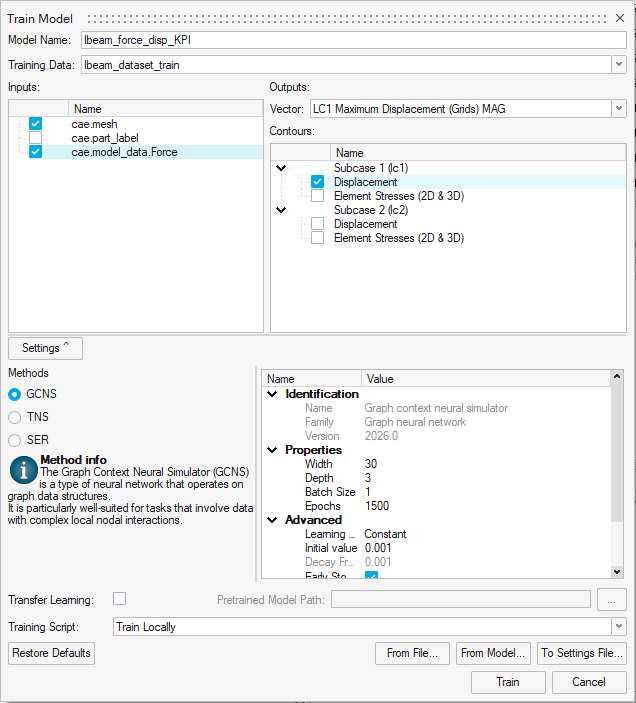Click the To Settings File... button
Screen dimensions: 636x703
click(x=582, y=653)
